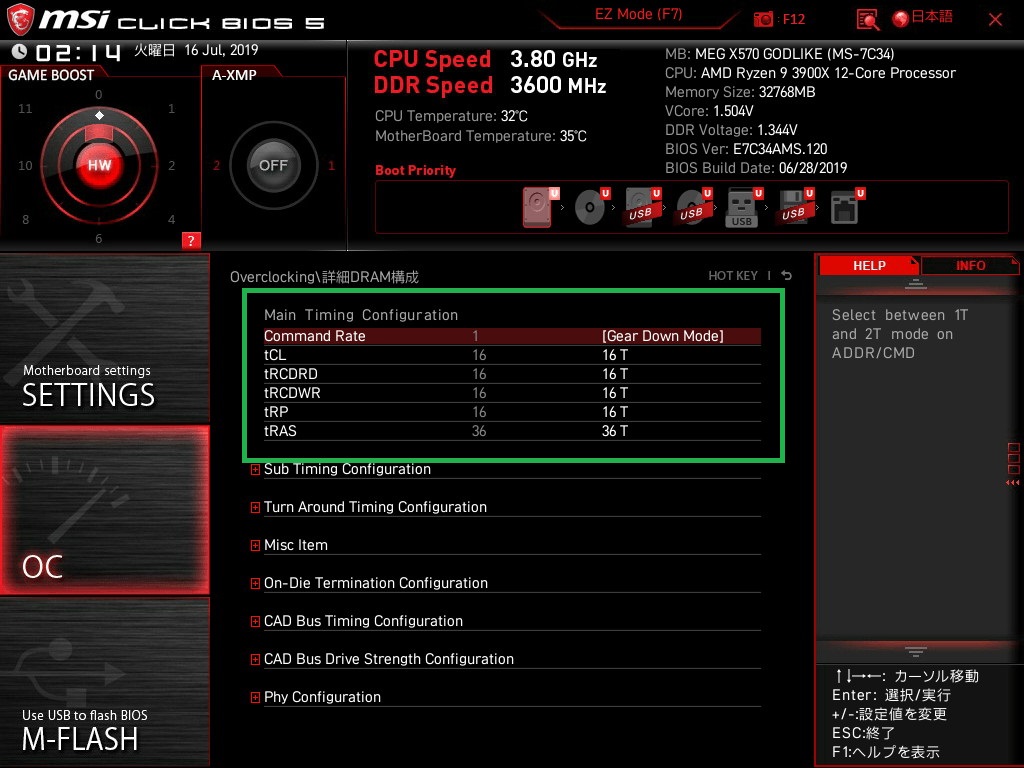
Task: Select the tRP 16 T value field
Action: click(615, 411)
